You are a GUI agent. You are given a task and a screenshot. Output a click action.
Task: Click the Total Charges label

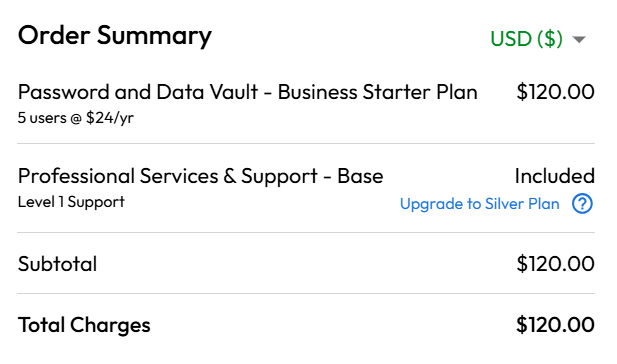click(84, 325)
